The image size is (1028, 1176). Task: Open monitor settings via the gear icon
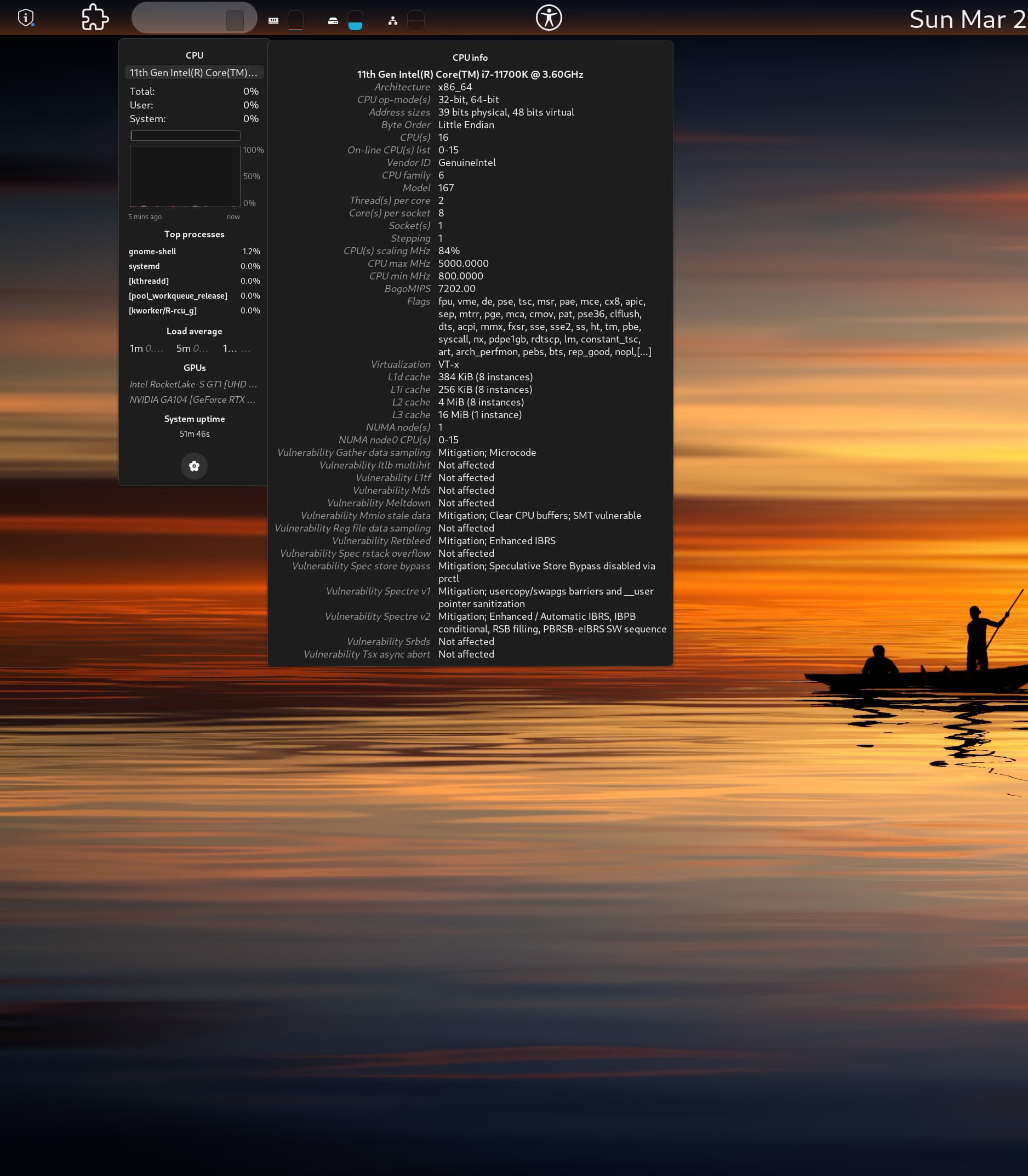coord(194,466)
